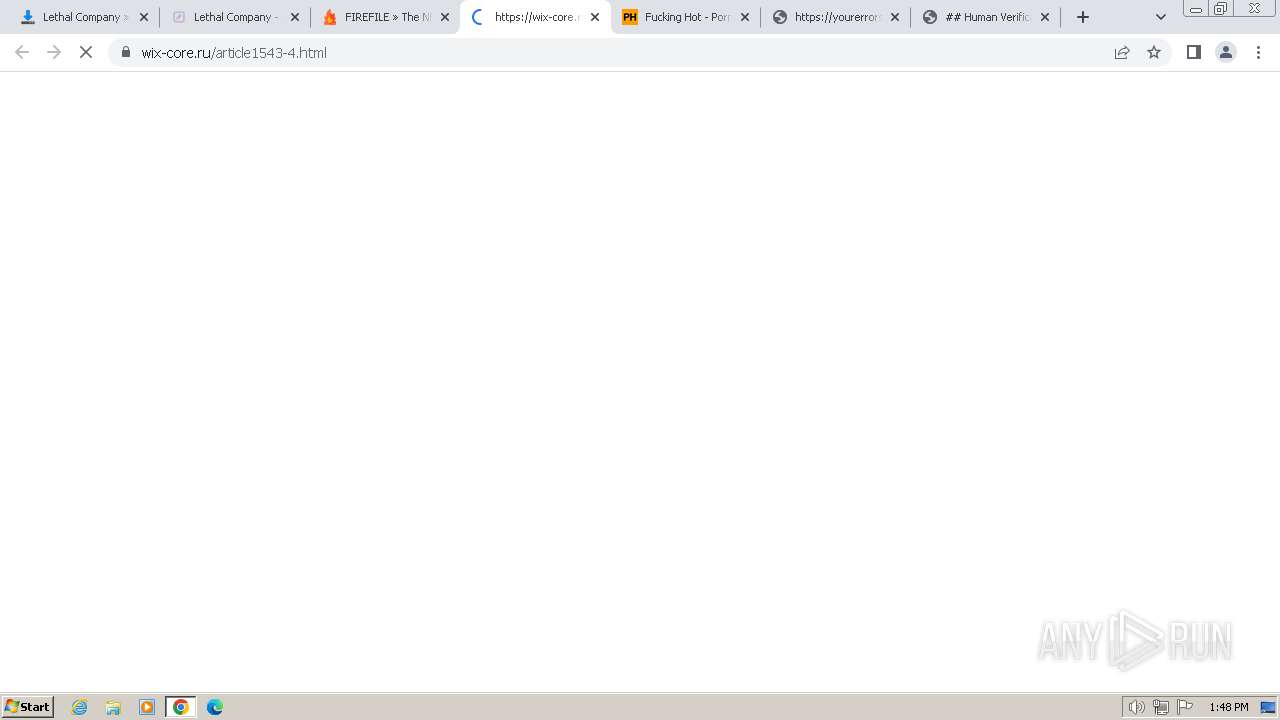Open the FIREFILE tab

pyautogui.click(x=385, y=17)
